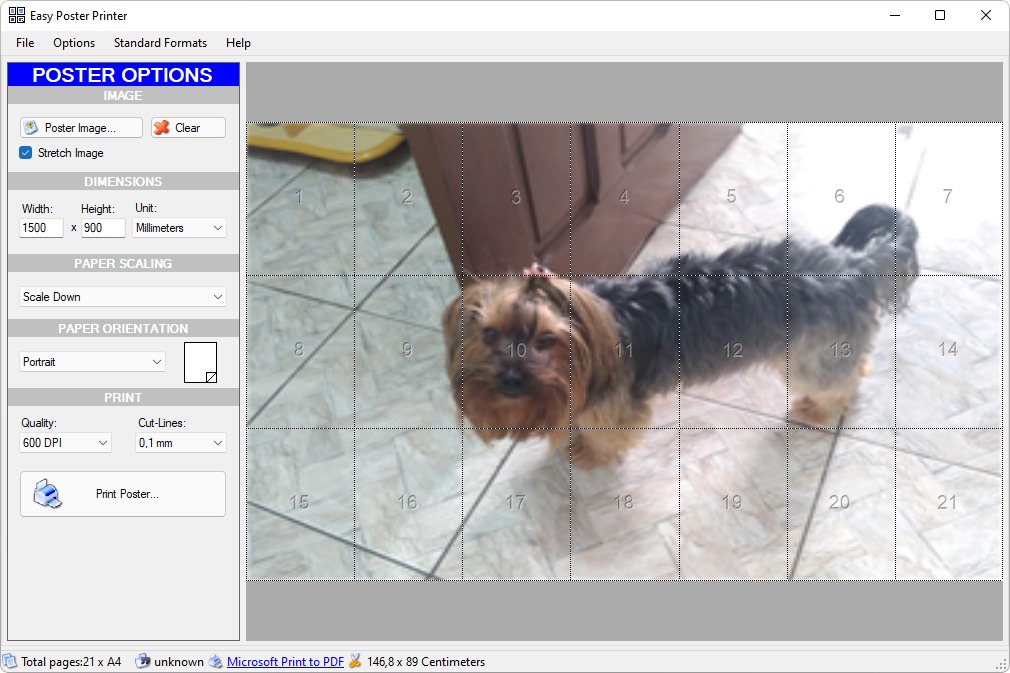Click the printer icon on Print Poster
Viewport: 1010px width, 673px height.
(x=48, y=494)
